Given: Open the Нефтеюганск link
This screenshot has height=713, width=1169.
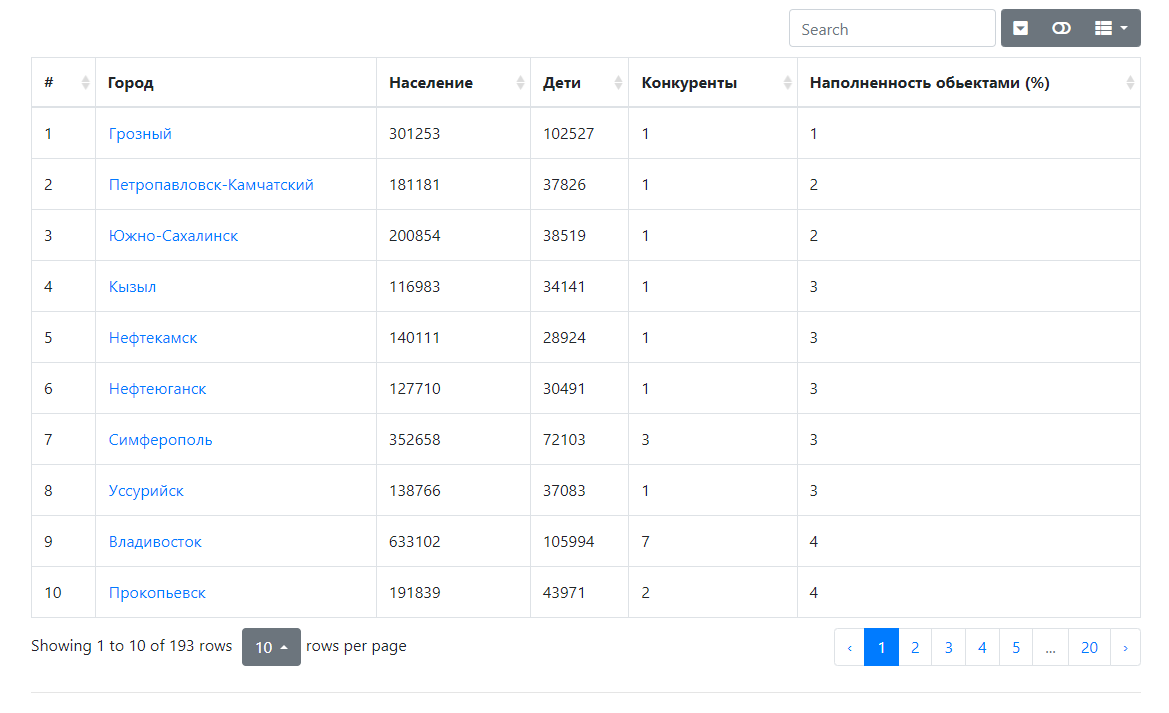Looking at the screenshot, I should (x=157, y=389).
